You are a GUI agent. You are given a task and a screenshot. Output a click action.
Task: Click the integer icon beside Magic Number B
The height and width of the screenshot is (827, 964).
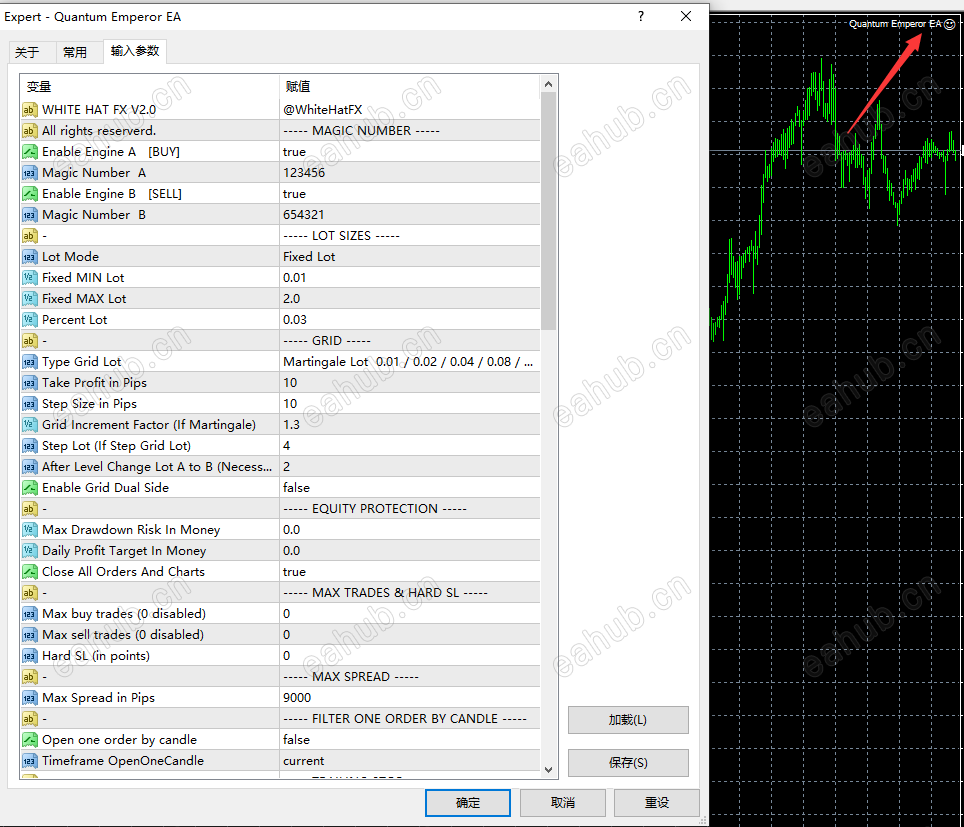pyautogui.click(x=30, y=215)
